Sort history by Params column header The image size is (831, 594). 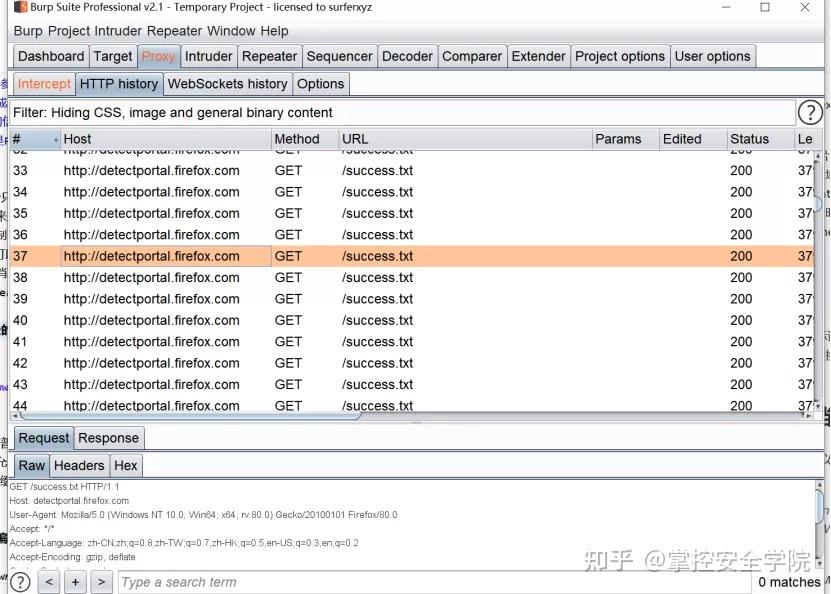click(626, 139)
